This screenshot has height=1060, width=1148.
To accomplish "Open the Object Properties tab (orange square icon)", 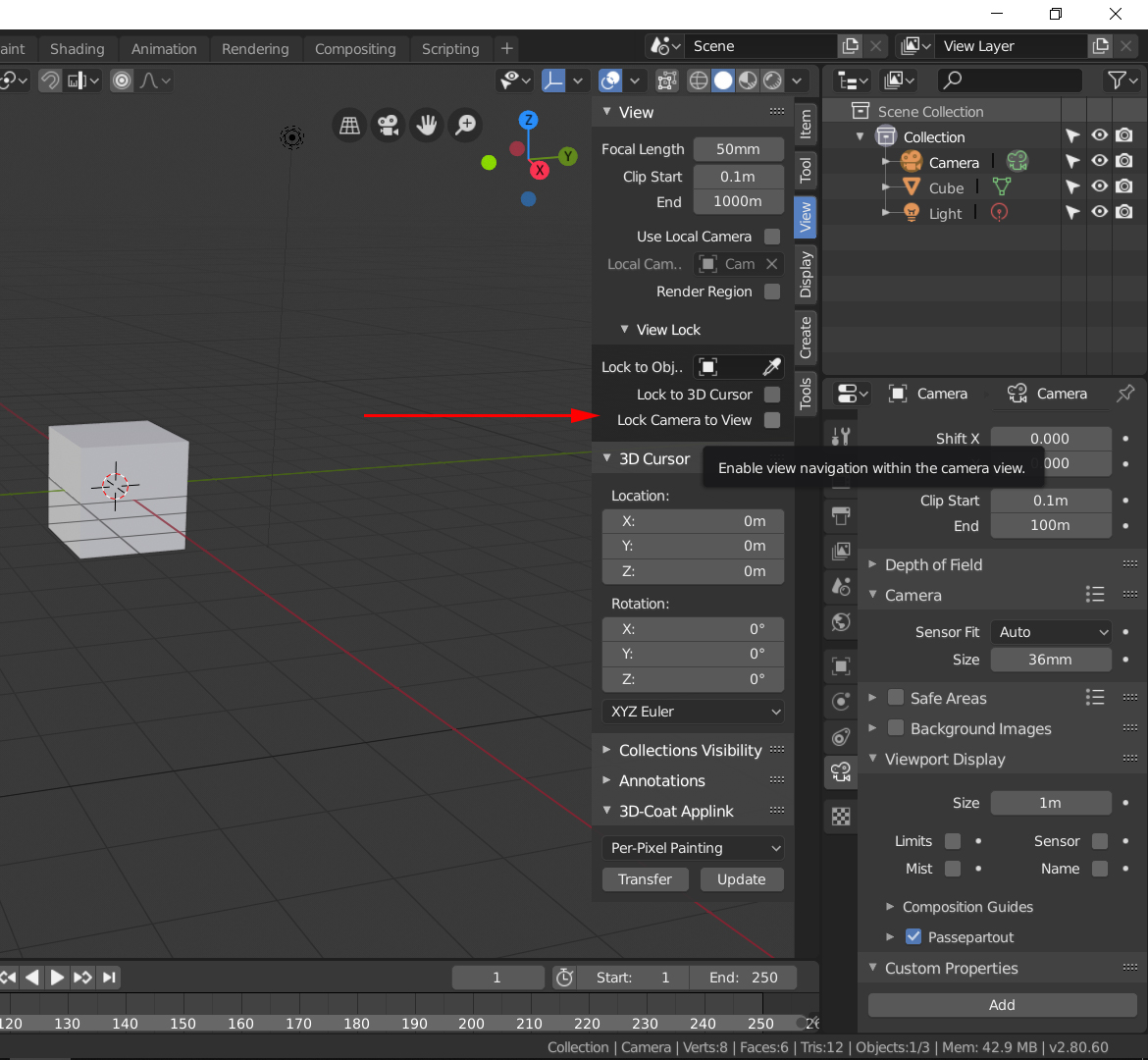I will (840, 665).
